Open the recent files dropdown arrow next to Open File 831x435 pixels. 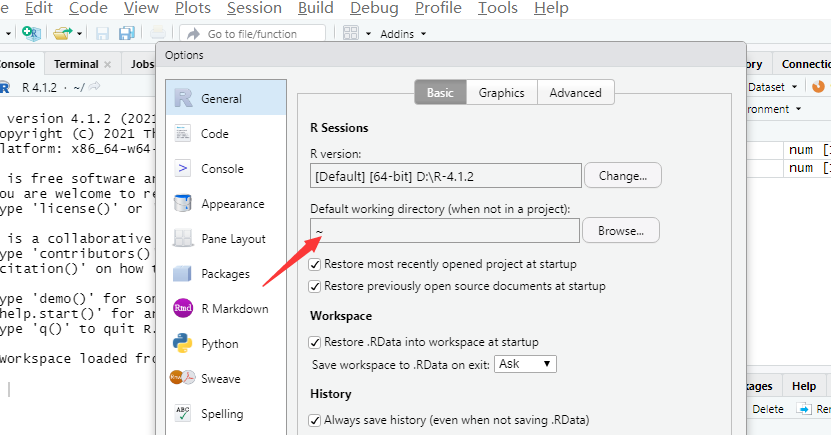[x=79, y=33]
